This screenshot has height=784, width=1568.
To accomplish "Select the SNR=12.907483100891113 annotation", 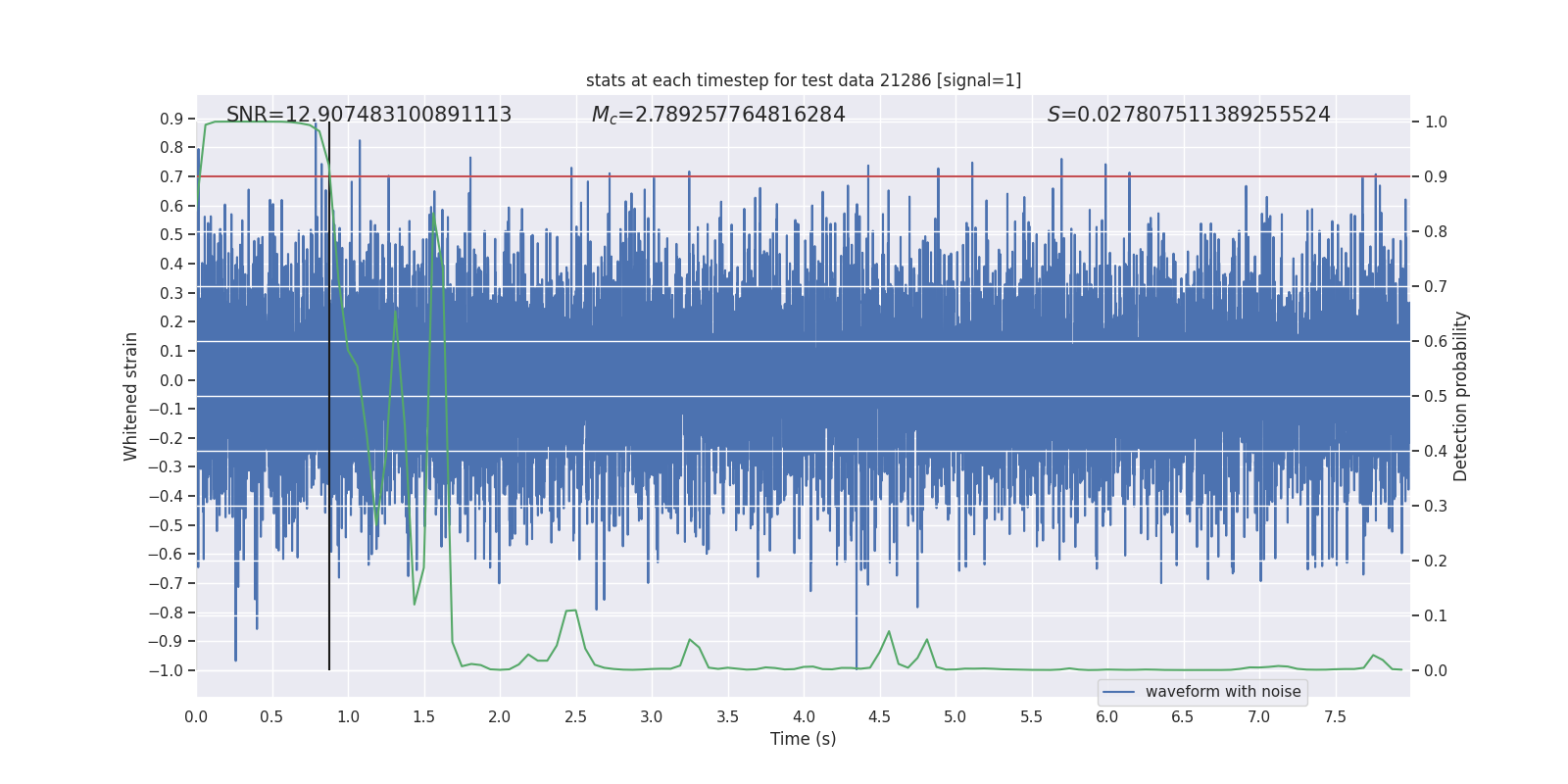I will pyautogui.click(x=369, y=115).
